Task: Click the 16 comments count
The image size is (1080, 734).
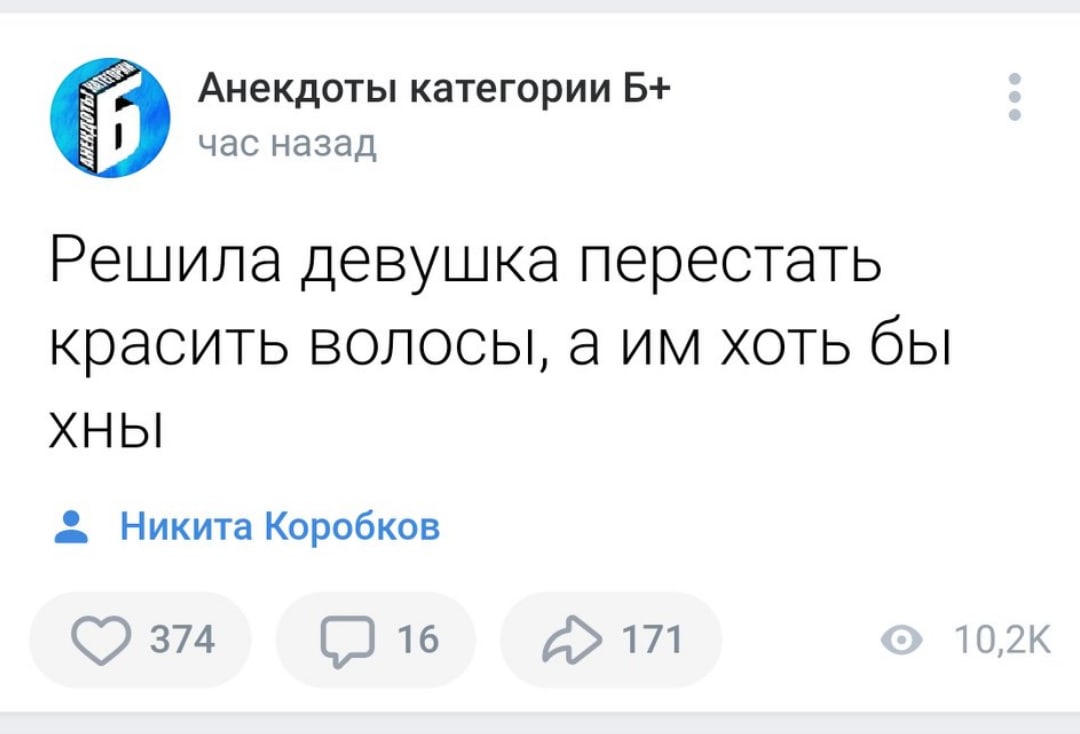Action: point(417,640)
